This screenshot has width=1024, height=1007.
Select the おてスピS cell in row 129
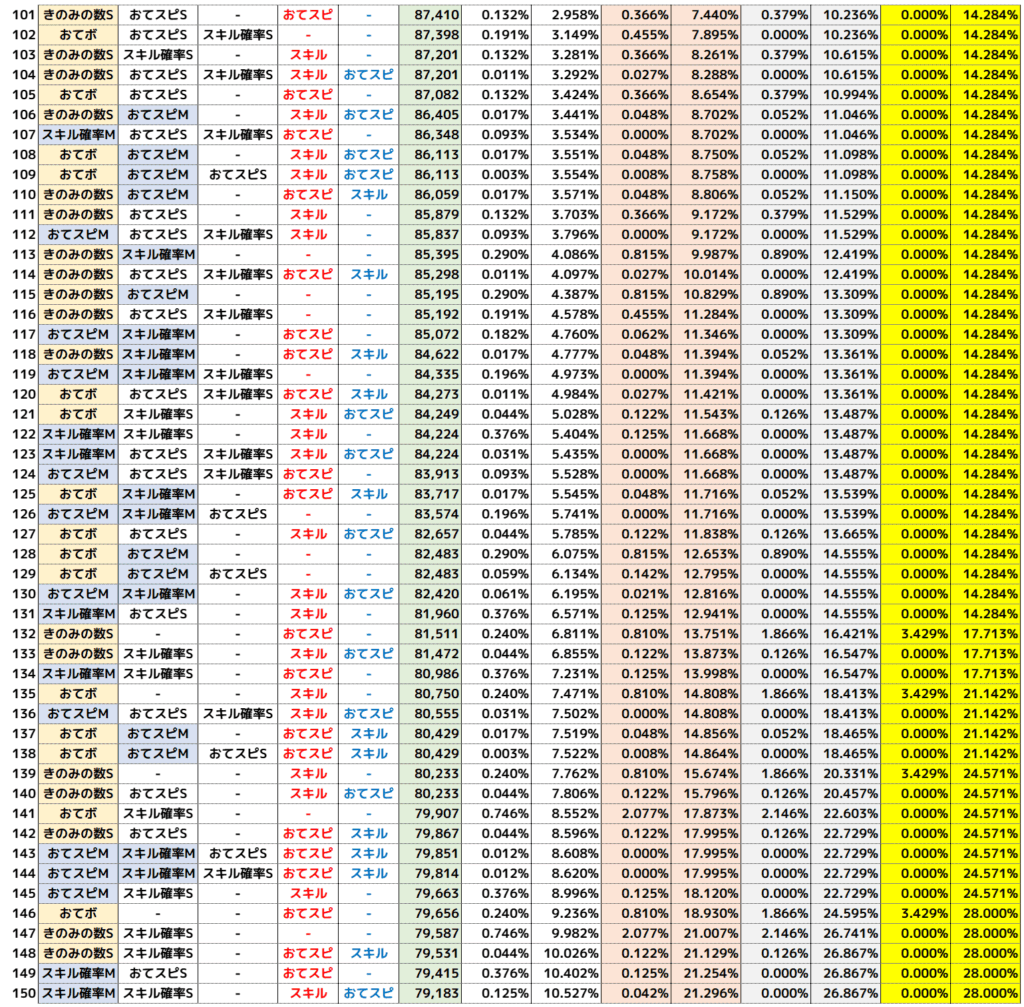pos(237,574)
